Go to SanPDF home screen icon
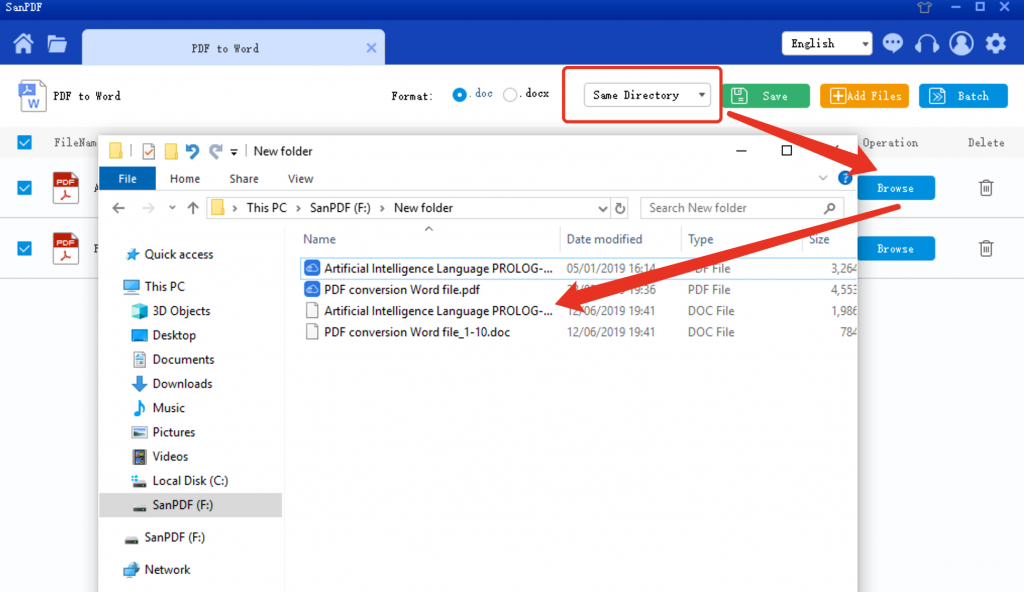This screenshot has height=592, width=1024. (24, 44)
